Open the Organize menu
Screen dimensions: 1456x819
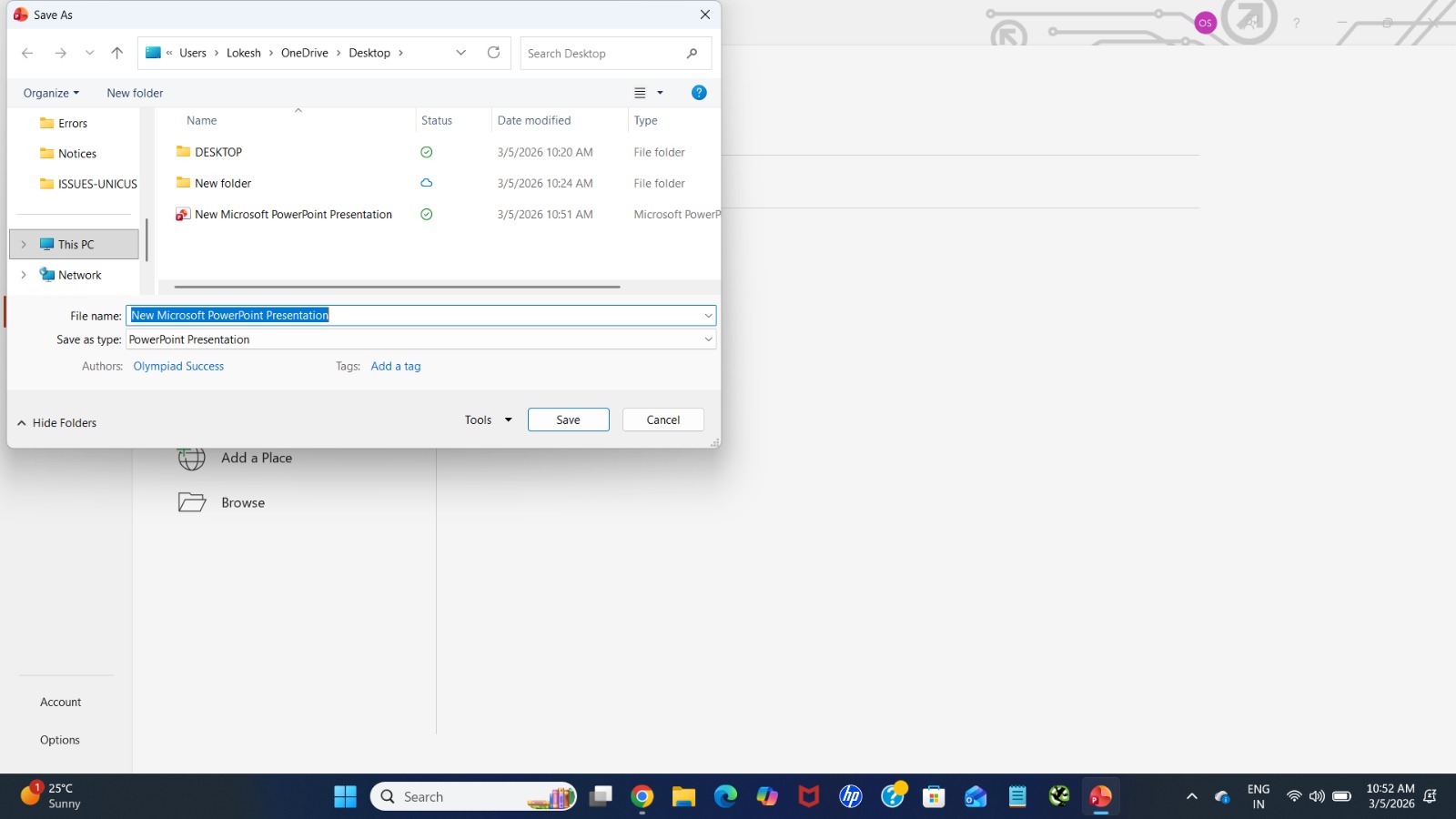click(50, 92)
